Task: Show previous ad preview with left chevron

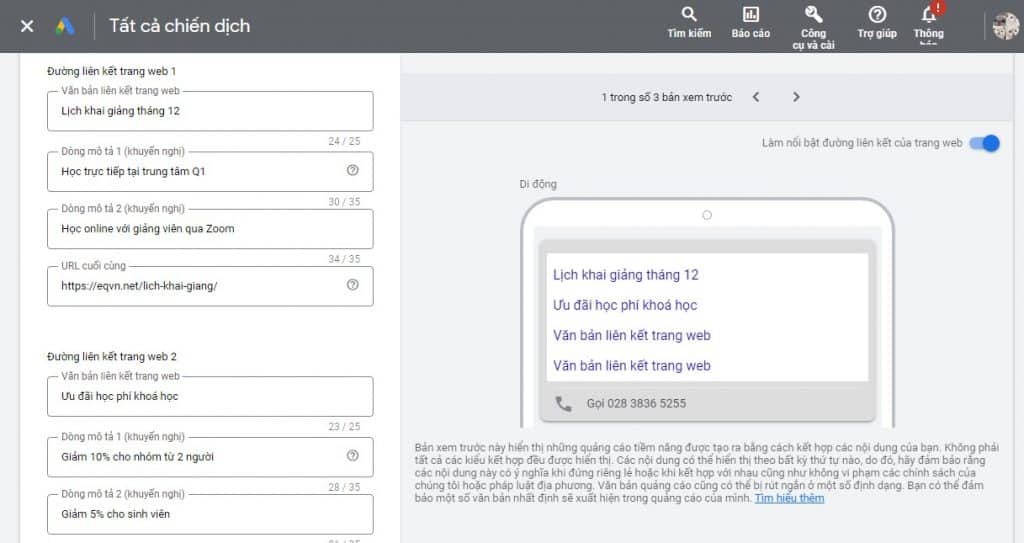Action: coord(756,97)
